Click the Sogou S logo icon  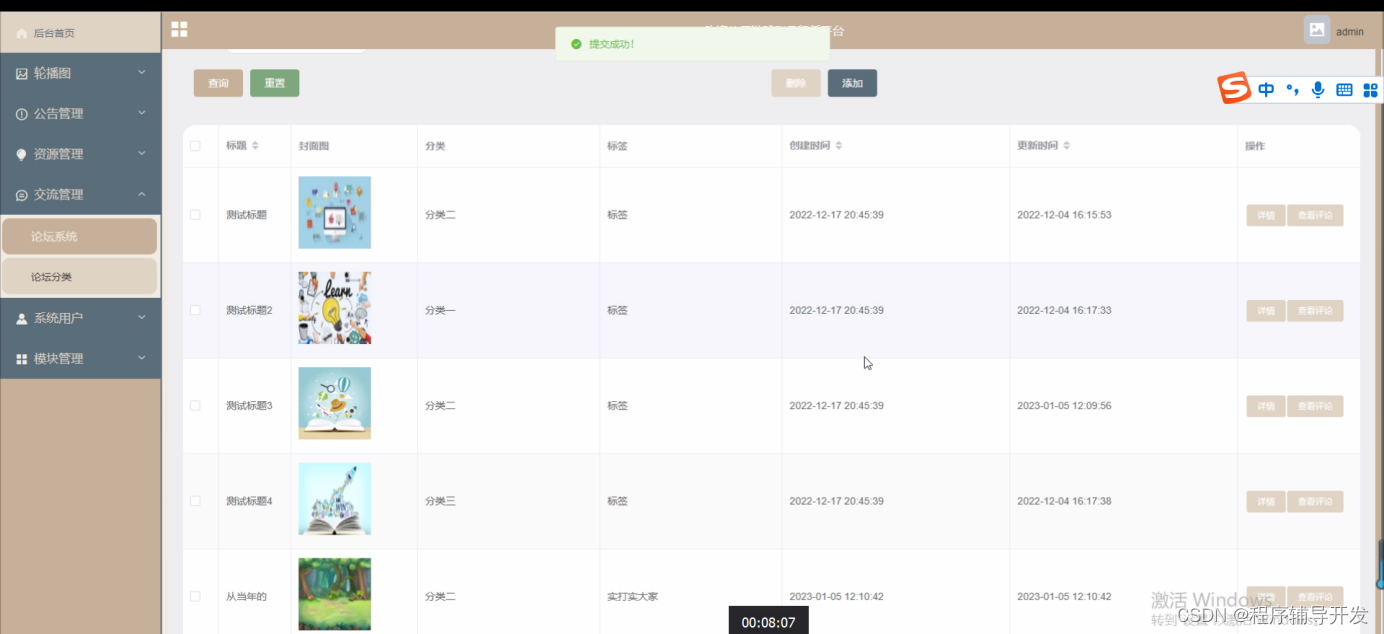click(x=1234, y=88)
